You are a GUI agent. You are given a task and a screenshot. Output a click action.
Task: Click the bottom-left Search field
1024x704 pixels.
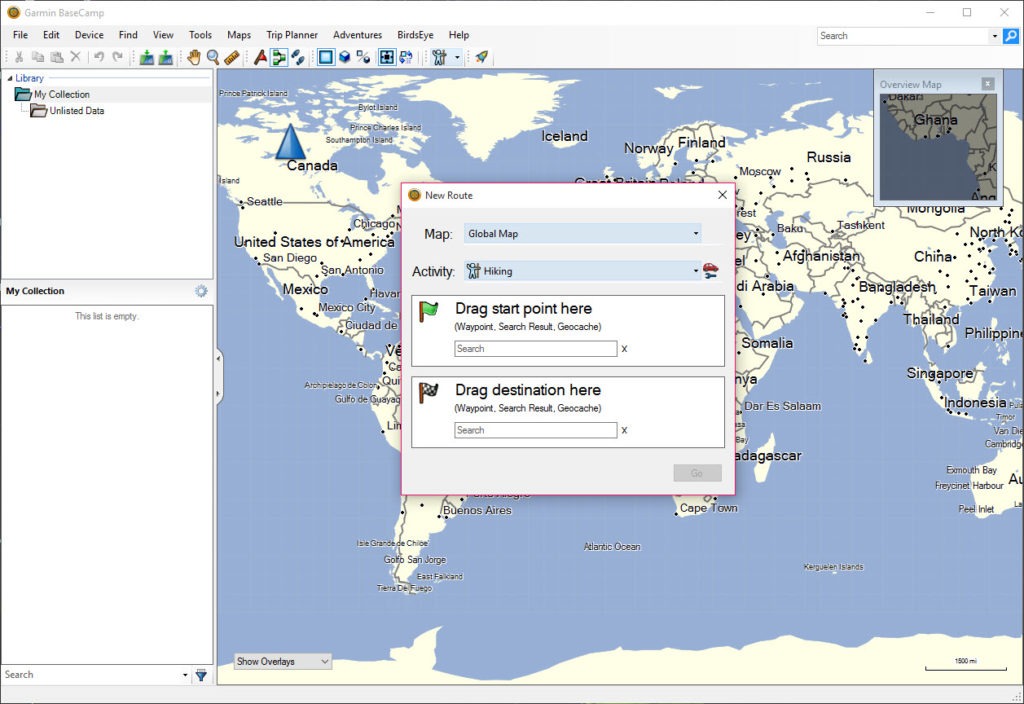(x=91, y=675)
